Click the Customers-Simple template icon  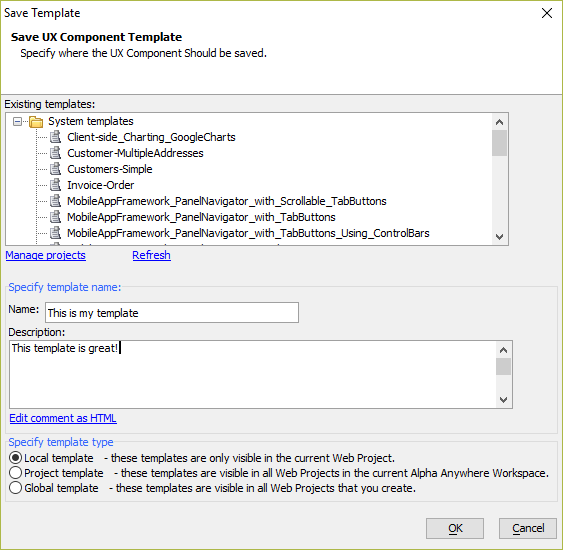pos(55,169)
